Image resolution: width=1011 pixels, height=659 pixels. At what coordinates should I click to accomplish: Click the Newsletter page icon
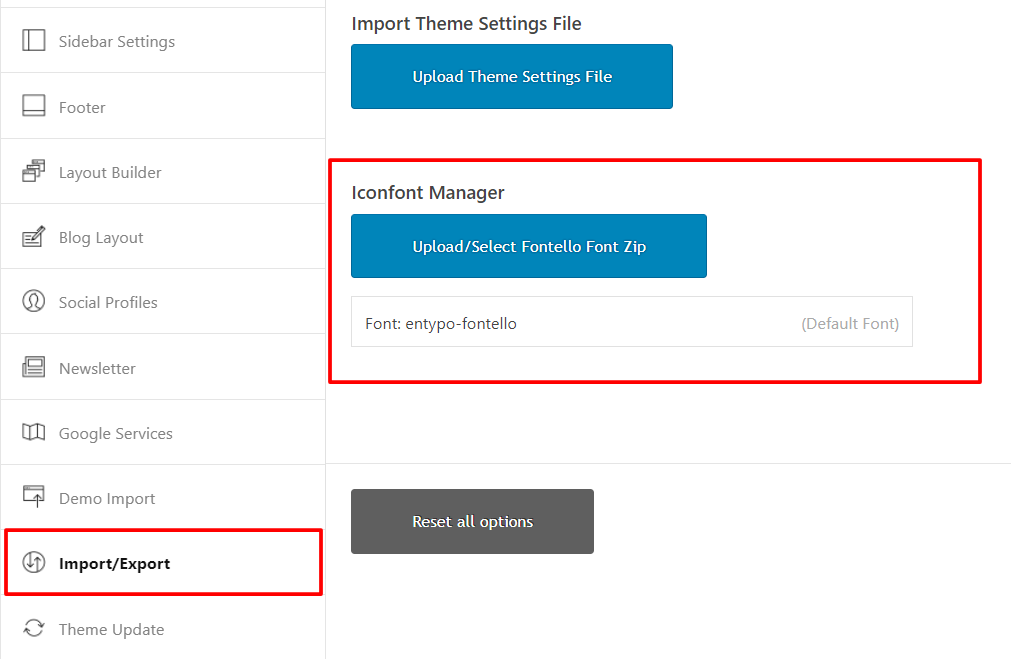(x=34, y=367)
